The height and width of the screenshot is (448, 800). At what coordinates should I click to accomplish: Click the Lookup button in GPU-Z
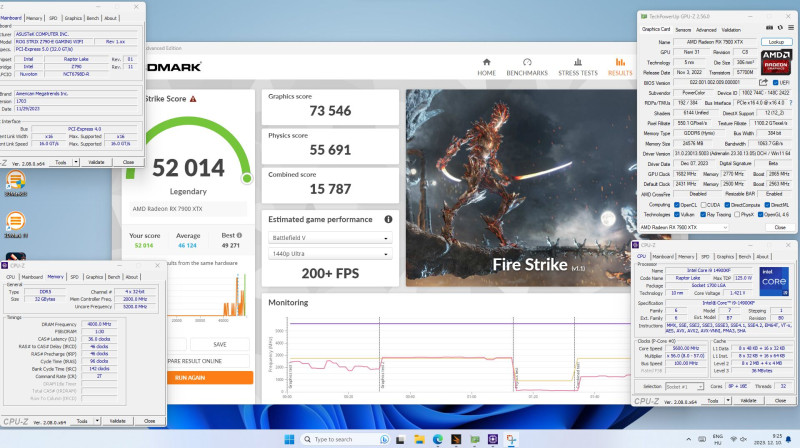pos(776,42)
